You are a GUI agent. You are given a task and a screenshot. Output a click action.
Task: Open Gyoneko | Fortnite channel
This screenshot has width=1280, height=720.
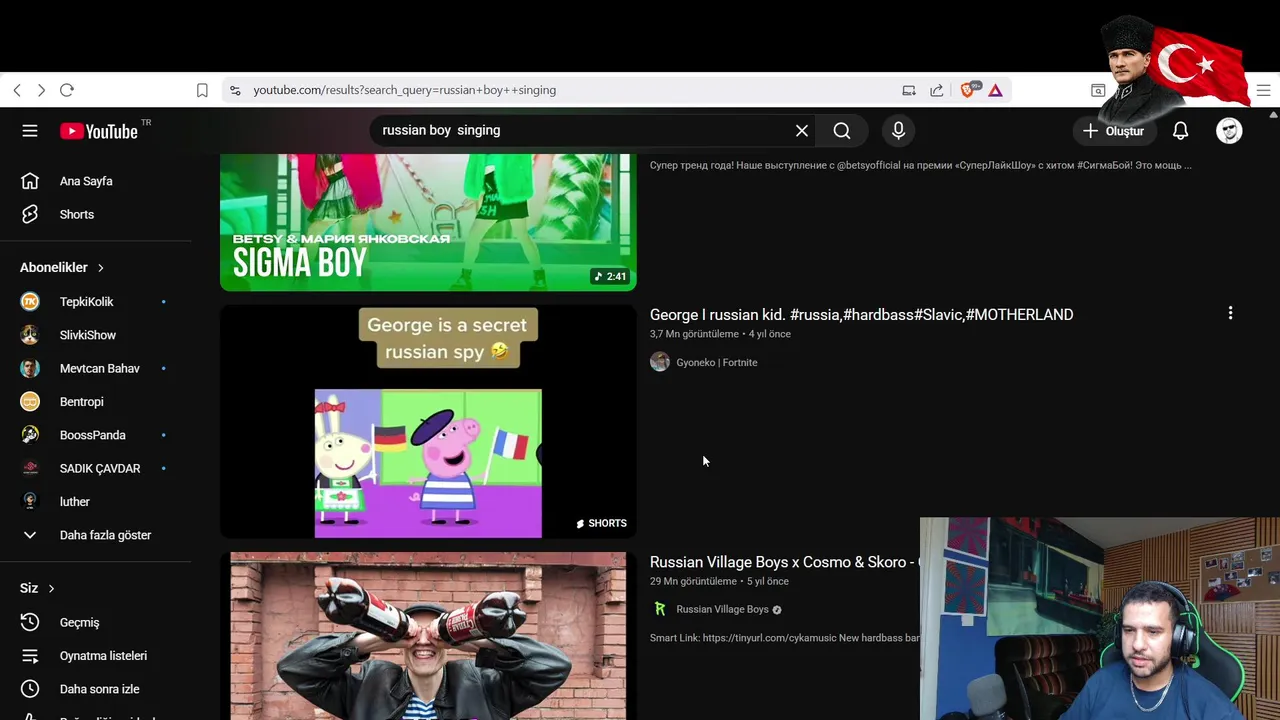coord(716,362)
